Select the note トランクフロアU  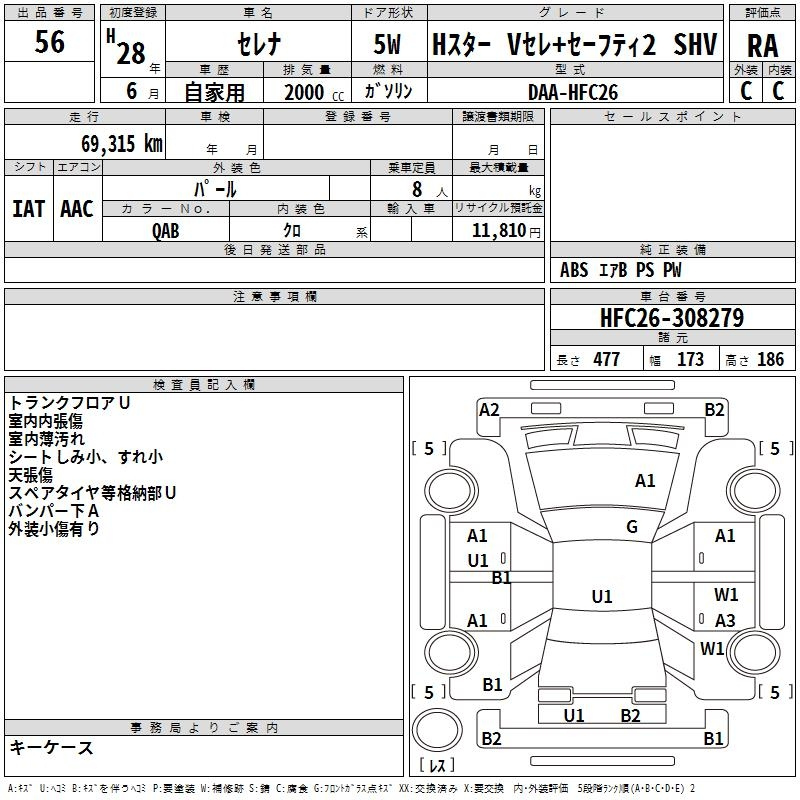click(69, 403)
